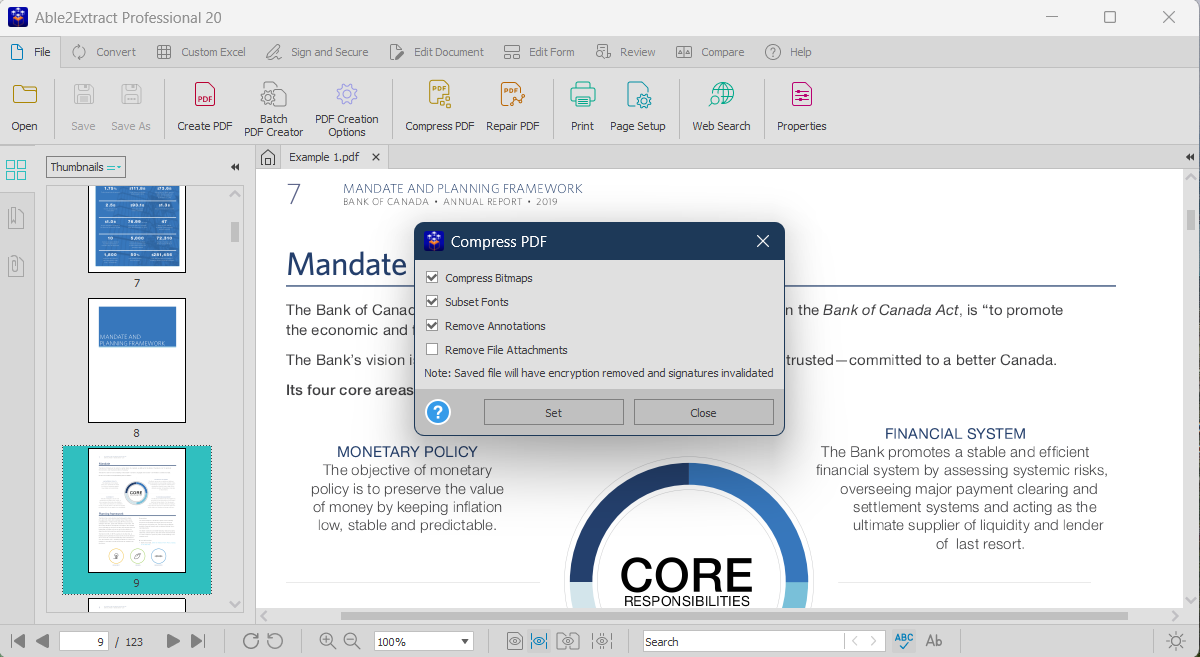This screenshot has height=657, width=1200.
Task: Open Web Search from the toolbar
Action: pos(721,105)
